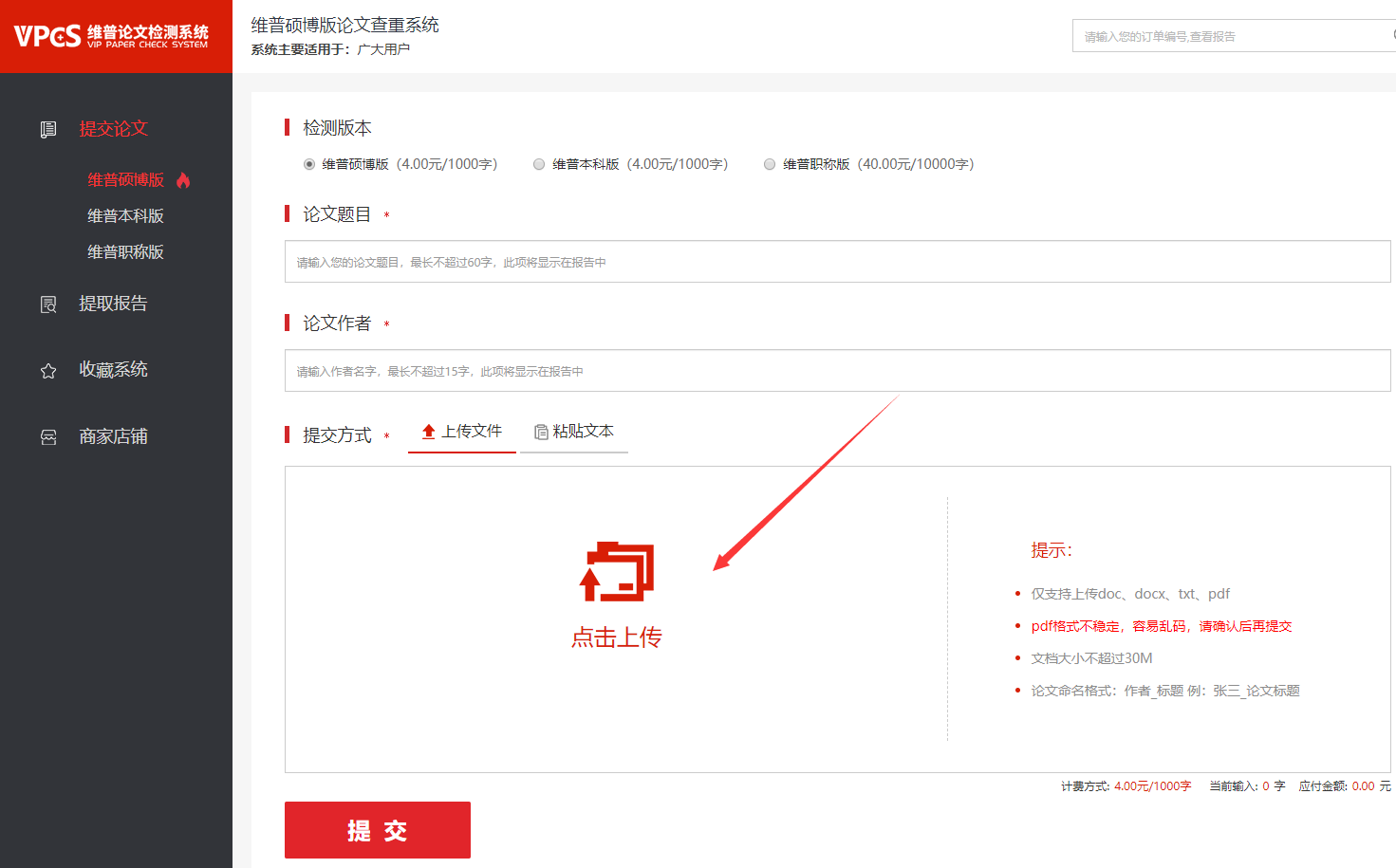The image size is (1396, 868).
Task: Click the tip 仅支持上传doc、docx、txt、pdf
Action: [x=1130, y=594]
